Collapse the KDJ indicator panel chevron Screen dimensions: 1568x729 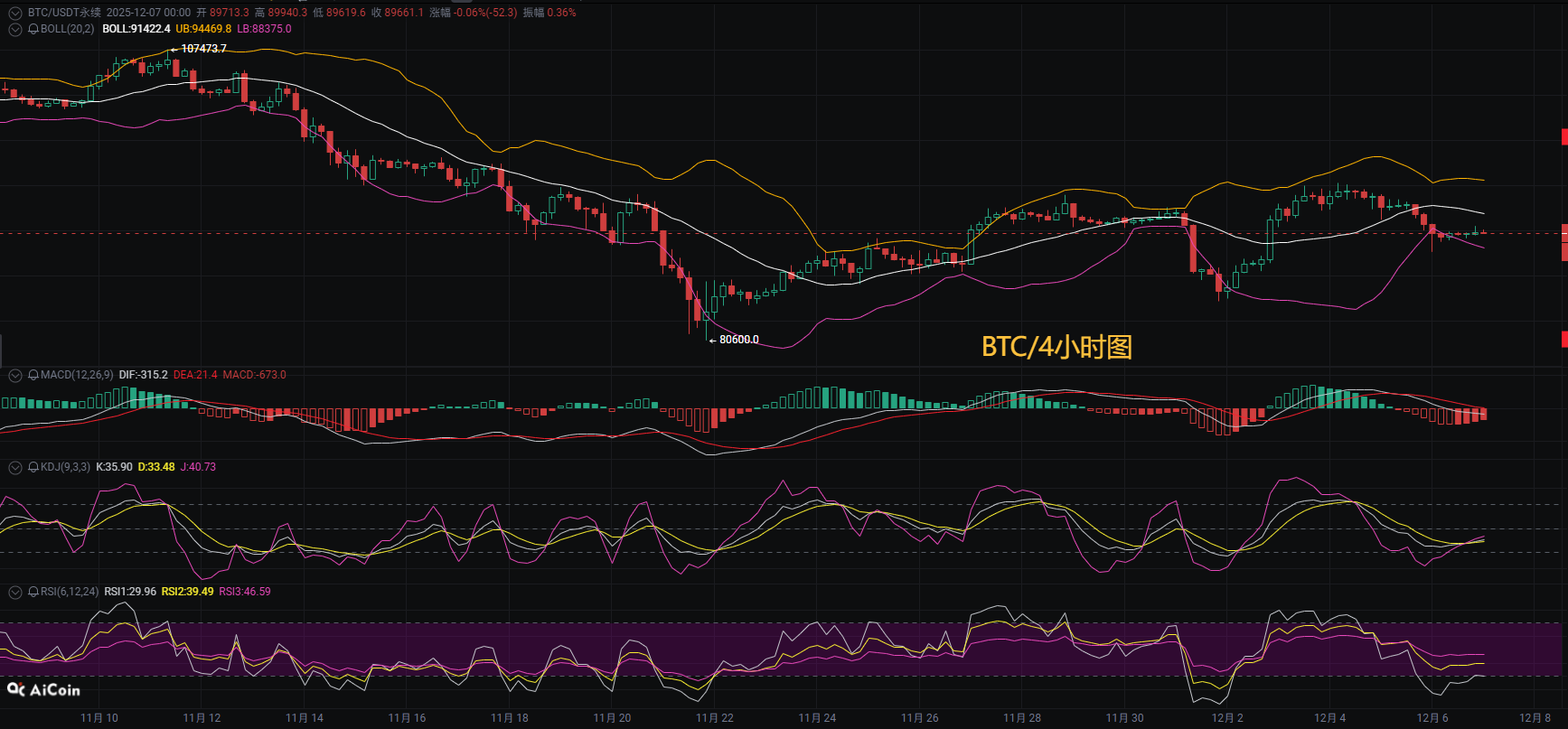[15, 467]
